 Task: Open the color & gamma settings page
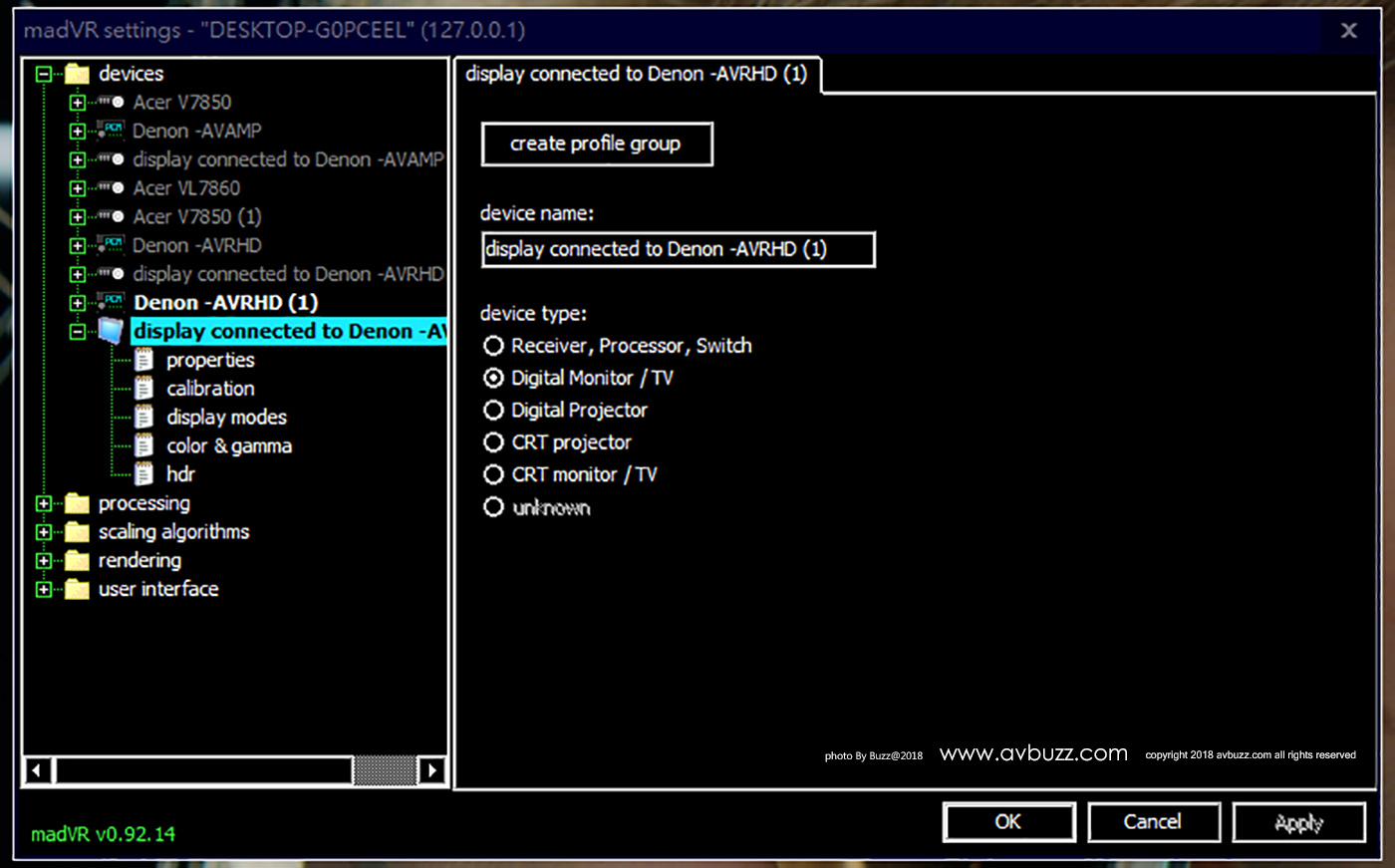click(x=228, y=446)
